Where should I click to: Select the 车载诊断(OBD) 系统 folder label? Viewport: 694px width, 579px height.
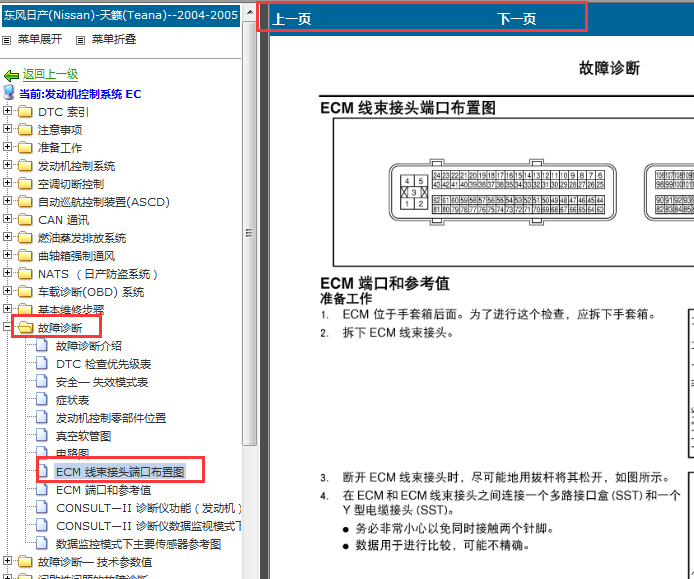click(x=91, y=292)
